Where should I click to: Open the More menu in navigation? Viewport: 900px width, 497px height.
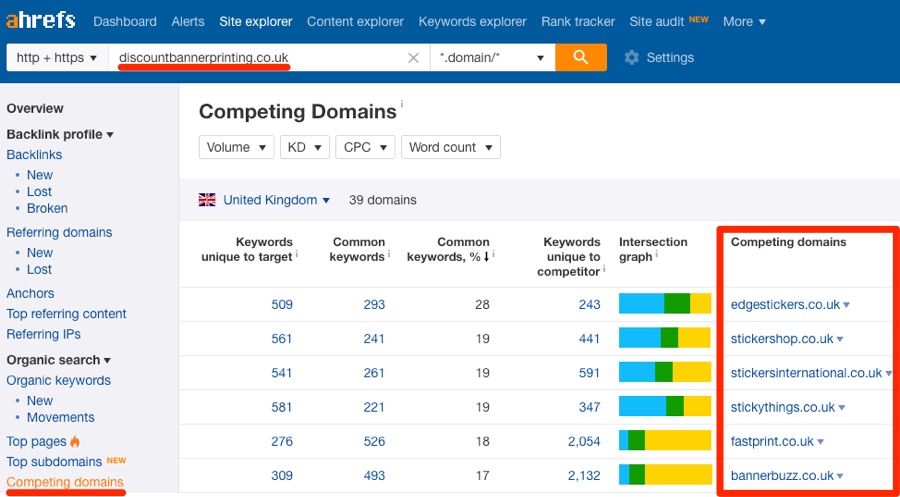pyautogui.click(x=744, y=21)
